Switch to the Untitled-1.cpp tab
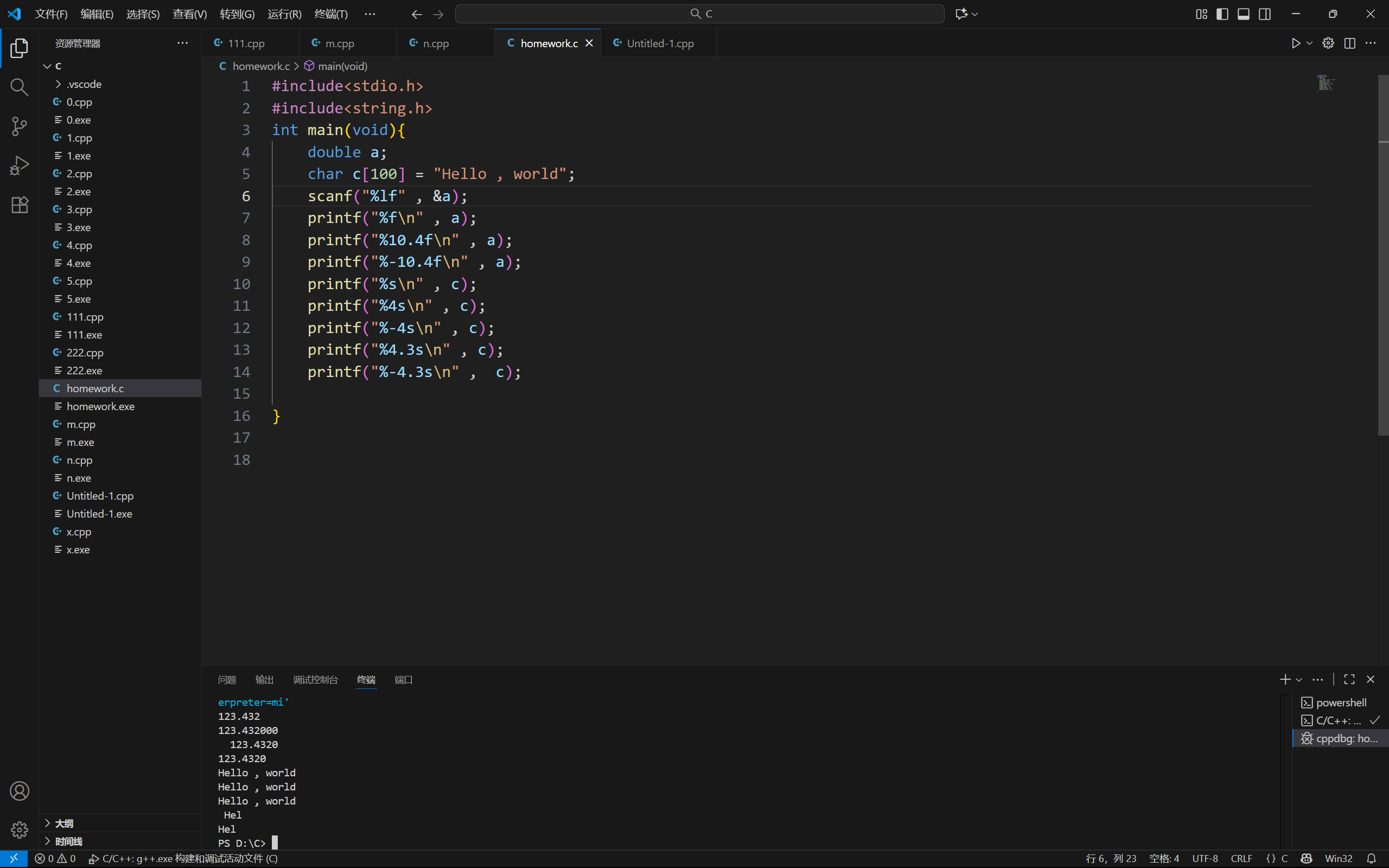1389x868 pixels. 659,43
